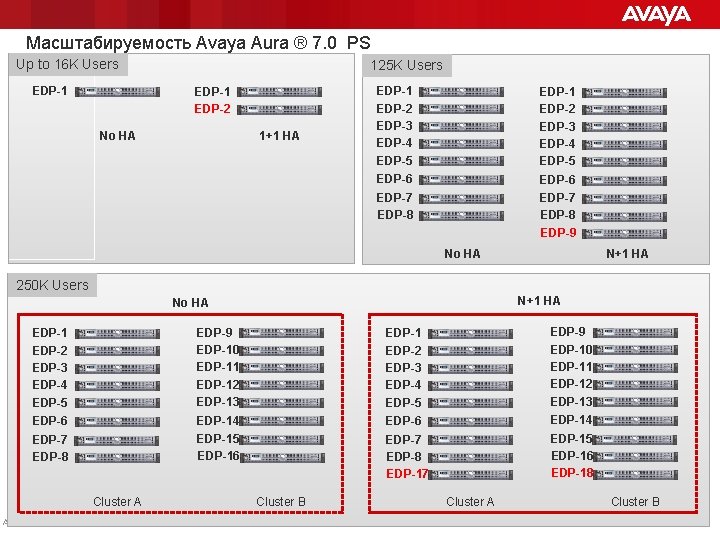
Task: Select EDP-7 server in 250K No HA Cluster A
Action: pyautogui.click(x=116, y=440)
